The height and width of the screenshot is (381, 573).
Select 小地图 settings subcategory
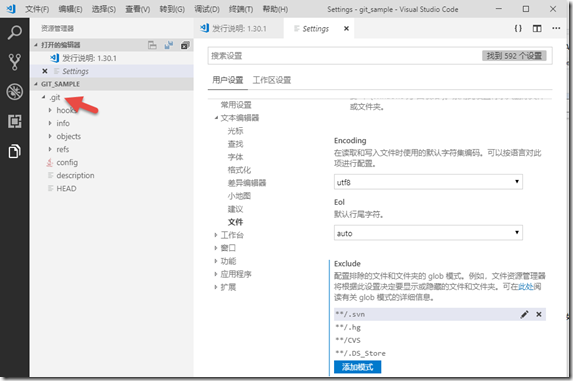click(x=239, y=196)
